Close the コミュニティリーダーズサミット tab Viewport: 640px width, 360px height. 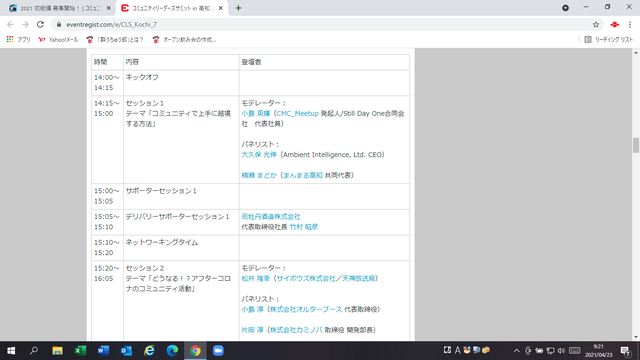(x=221, y=8)
